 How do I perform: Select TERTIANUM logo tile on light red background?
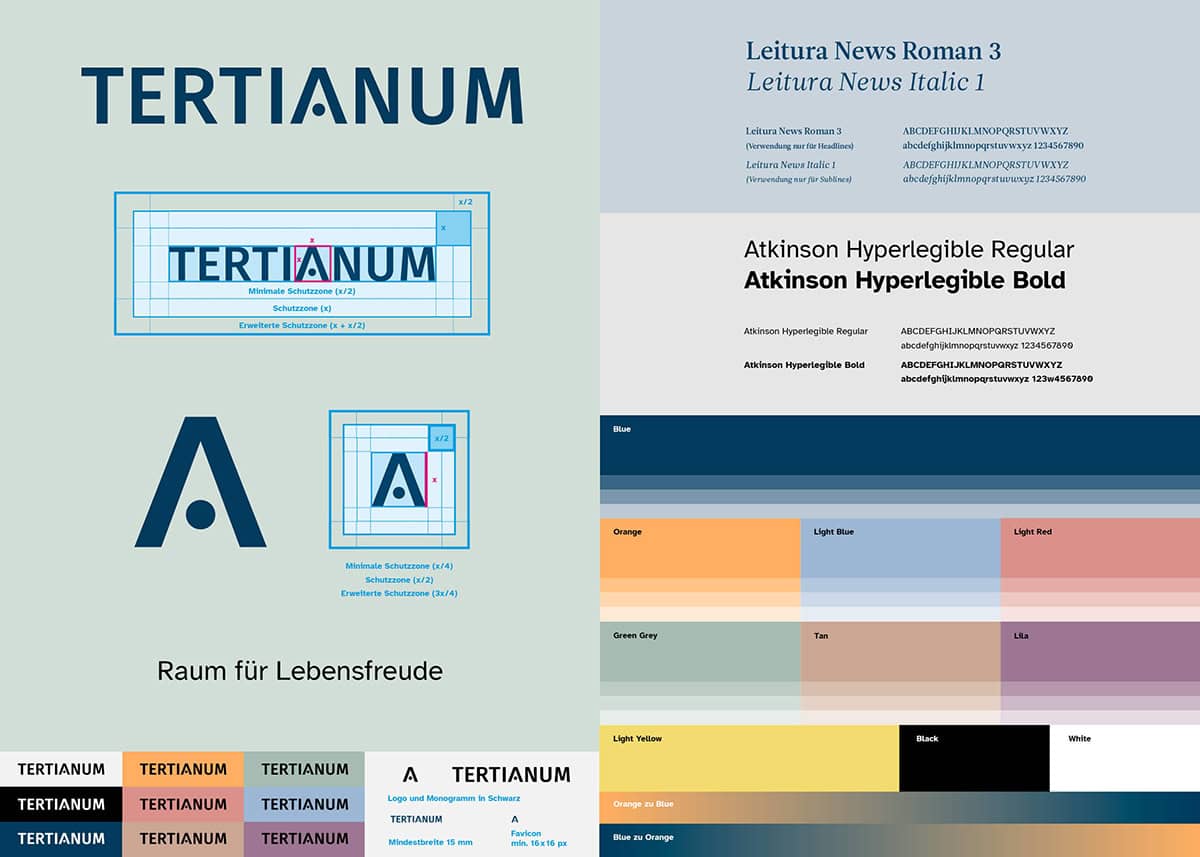183,804
